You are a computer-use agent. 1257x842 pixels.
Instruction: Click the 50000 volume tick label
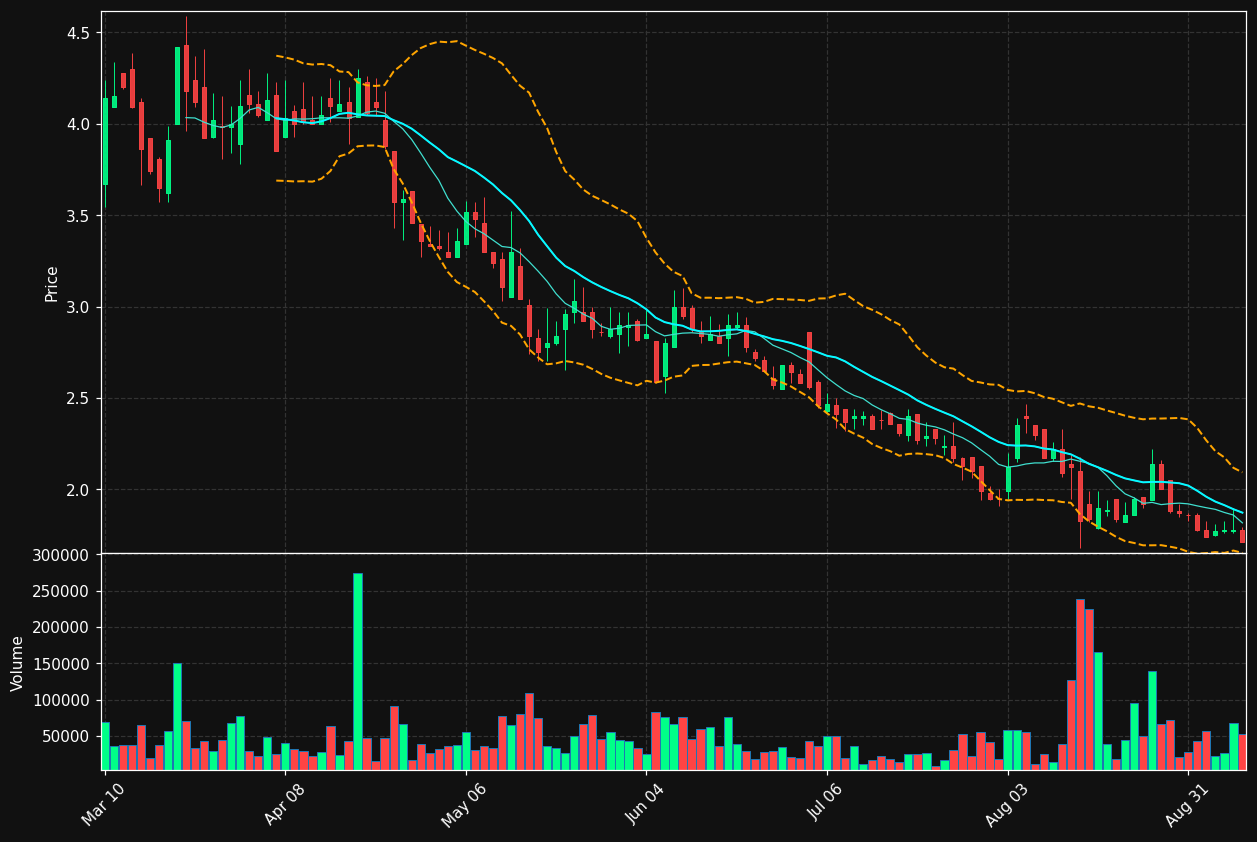pyautogui.click(x=66, y=736)
